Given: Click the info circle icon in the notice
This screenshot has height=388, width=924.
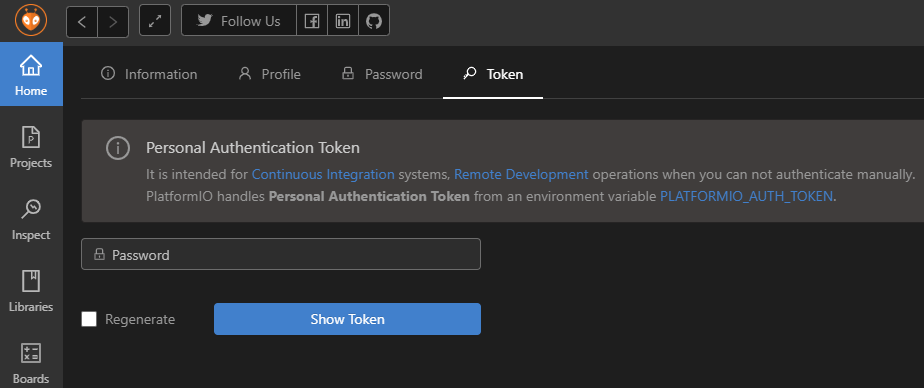Looking at the screenshot, I should coord(117,147).
